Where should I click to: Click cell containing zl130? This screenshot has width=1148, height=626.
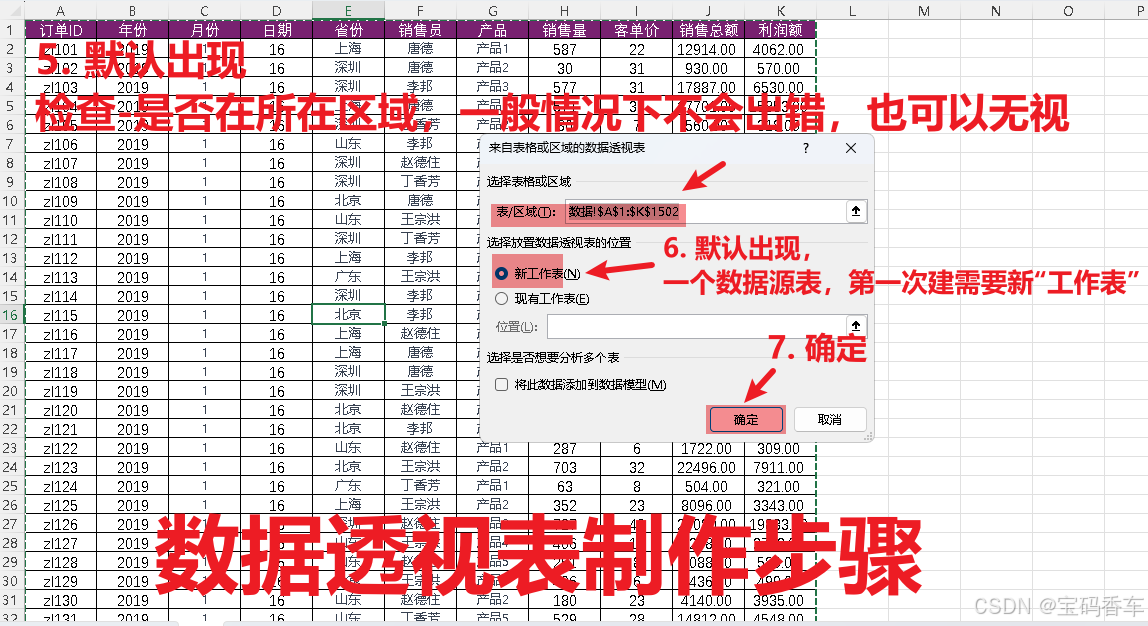(61, 600)
